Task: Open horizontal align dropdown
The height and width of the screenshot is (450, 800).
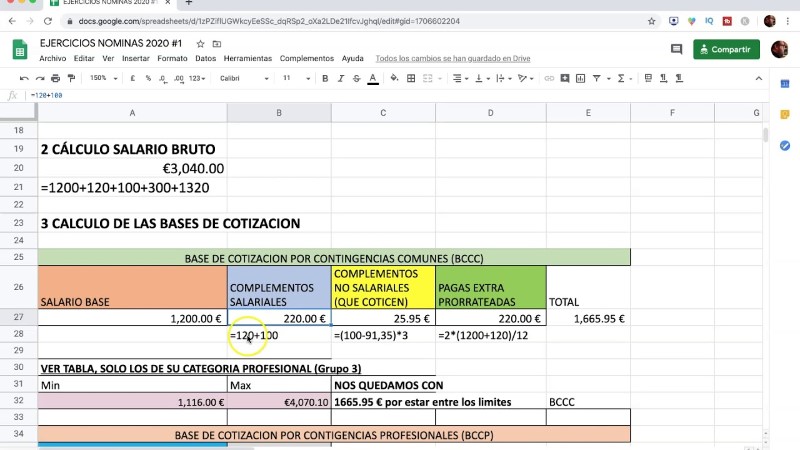Action: tap(460, 79)
